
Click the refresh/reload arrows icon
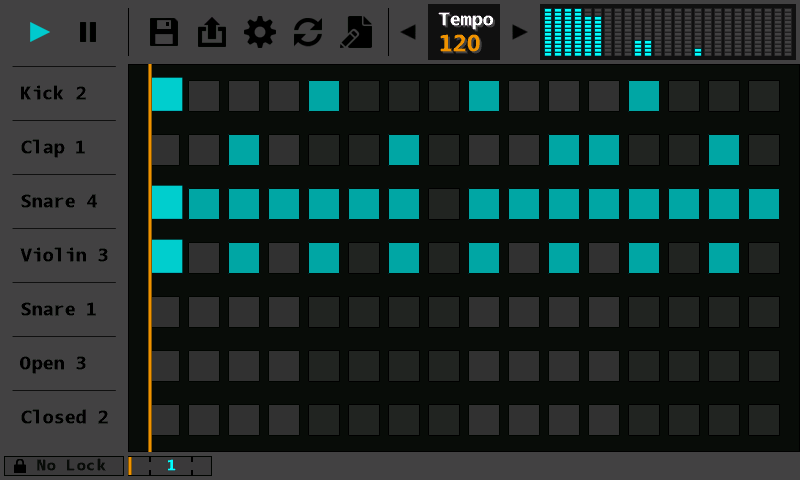pyautogui.click(x=308, y=32)
